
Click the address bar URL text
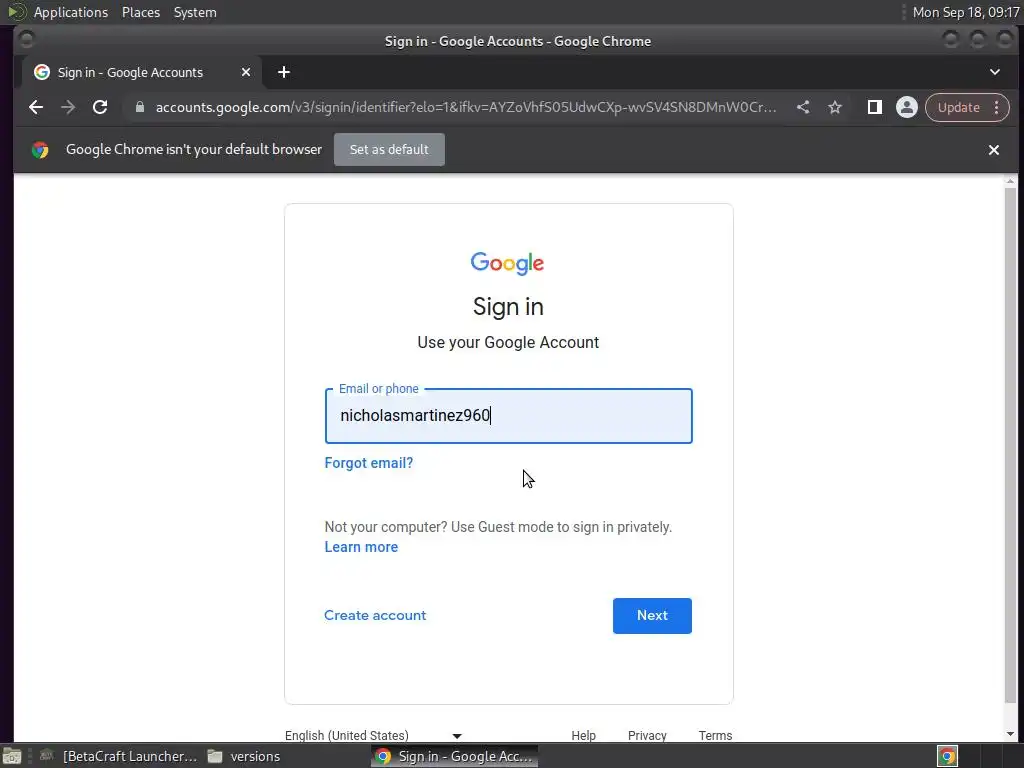coord(466,107)
